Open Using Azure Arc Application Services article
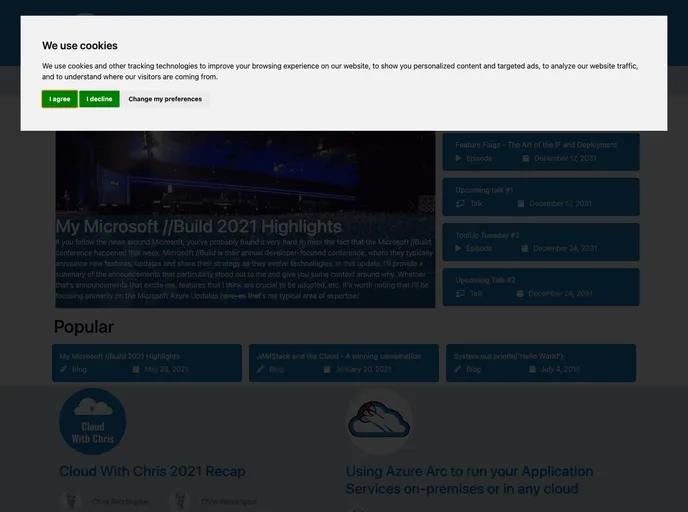688x512 pixels. (x=469, y=480)
